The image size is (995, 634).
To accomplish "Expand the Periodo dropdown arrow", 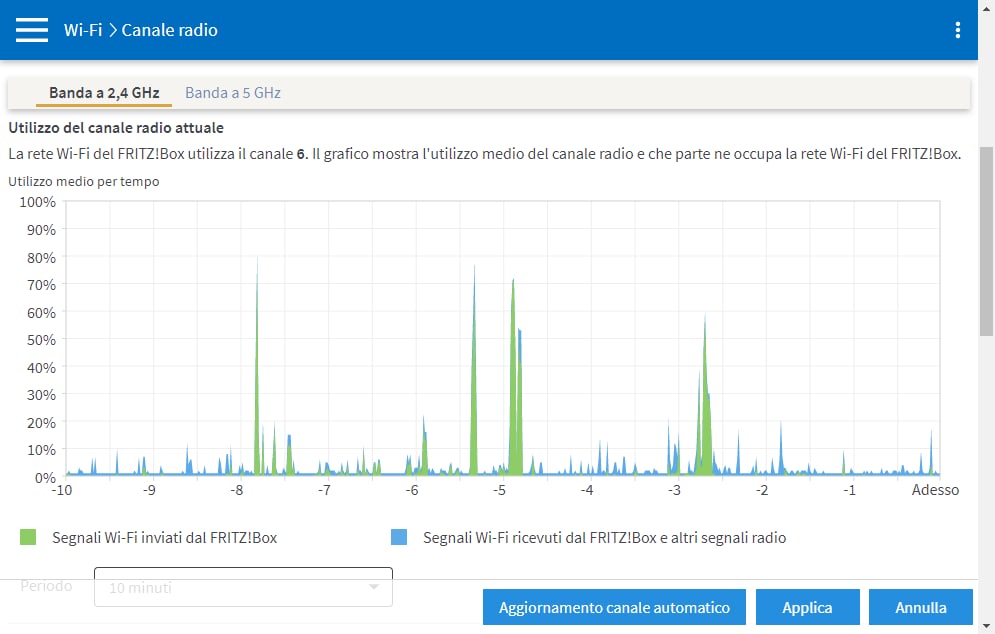I will pyautogui.click(x=374, y=587).
